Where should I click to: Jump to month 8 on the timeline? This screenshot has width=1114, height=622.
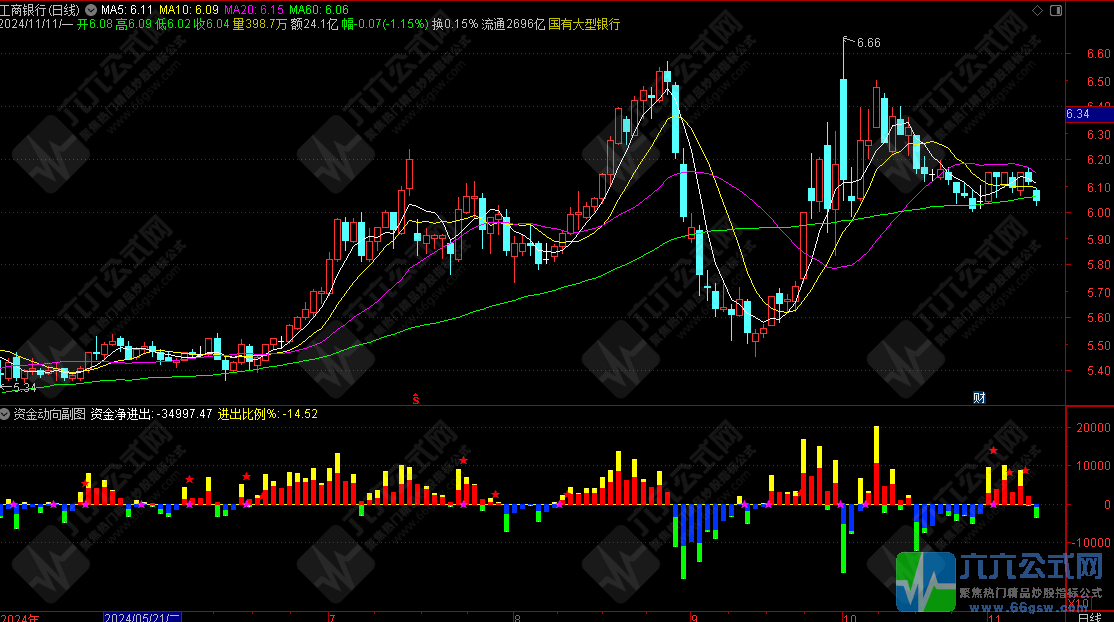click(517, 617)
